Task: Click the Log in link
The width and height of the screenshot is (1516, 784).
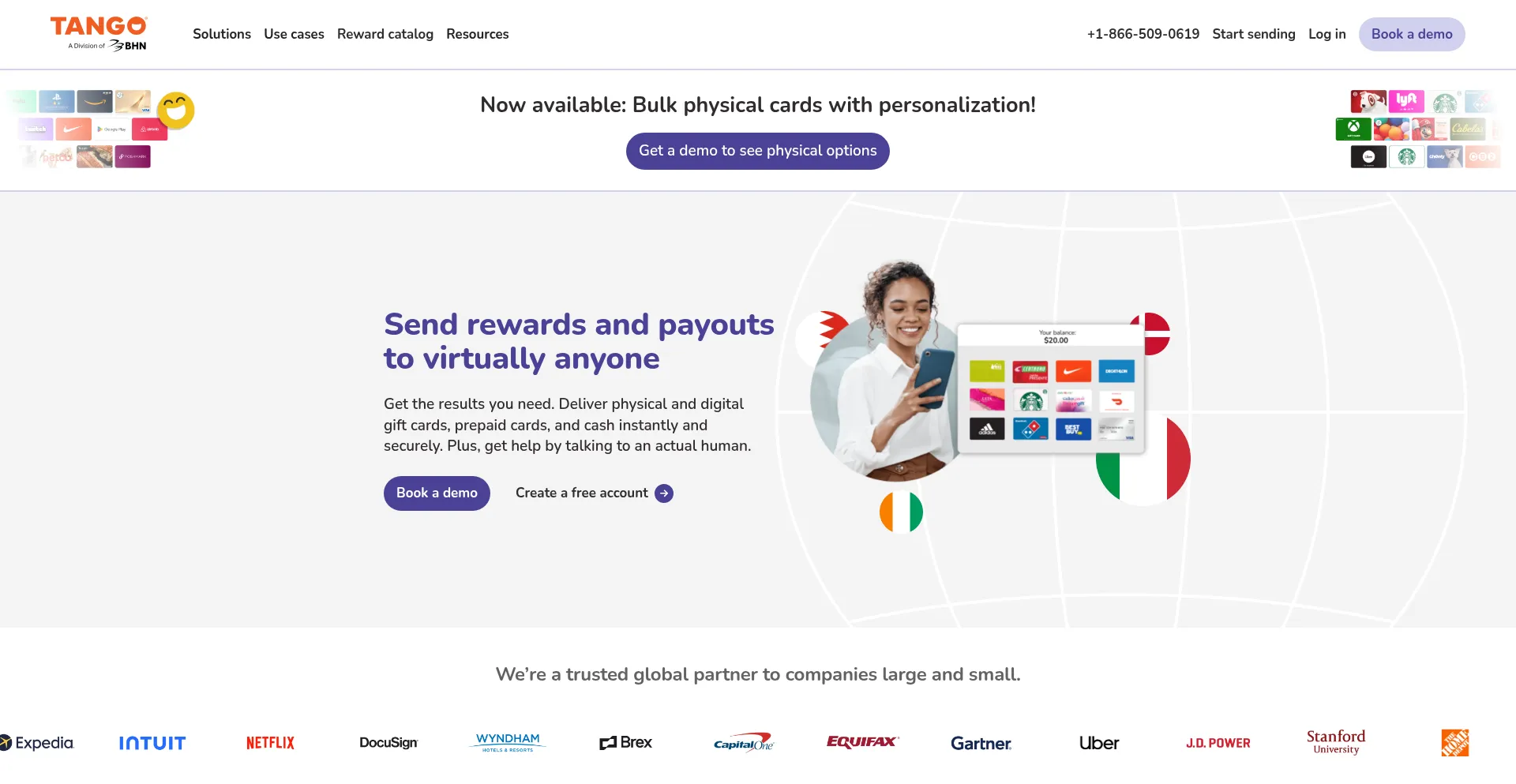Action: 1327,34
